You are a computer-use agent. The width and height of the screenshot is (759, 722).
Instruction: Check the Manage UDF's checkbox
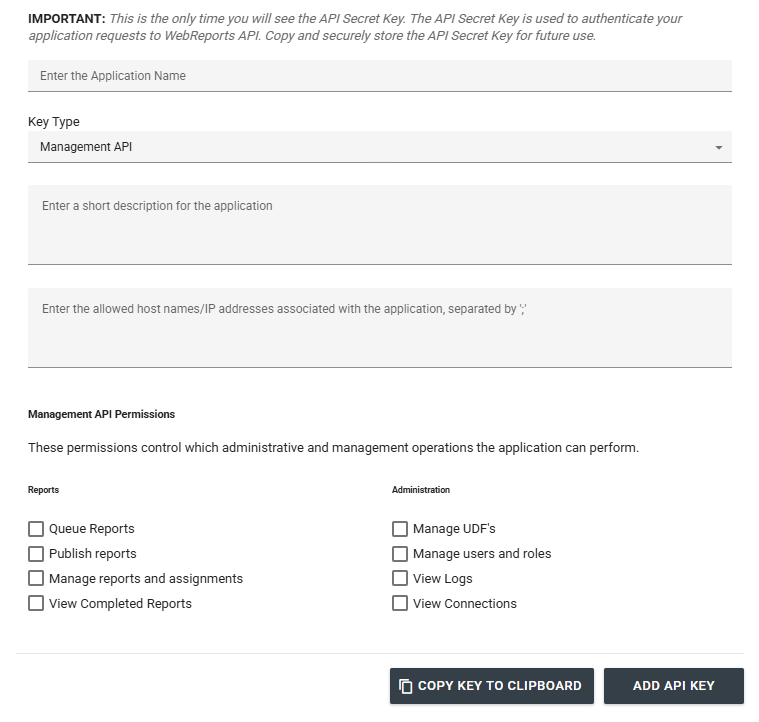(x=400, y=529)
